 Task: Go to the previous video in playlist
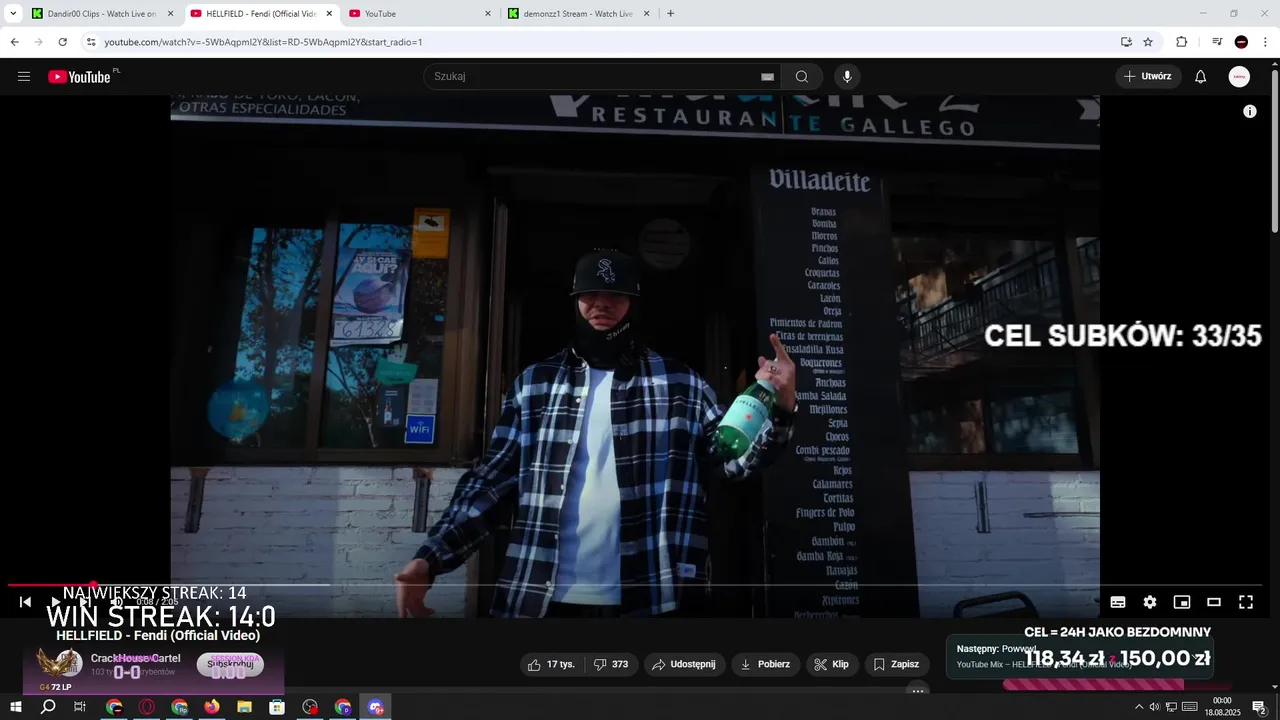(x=26, y=602)
